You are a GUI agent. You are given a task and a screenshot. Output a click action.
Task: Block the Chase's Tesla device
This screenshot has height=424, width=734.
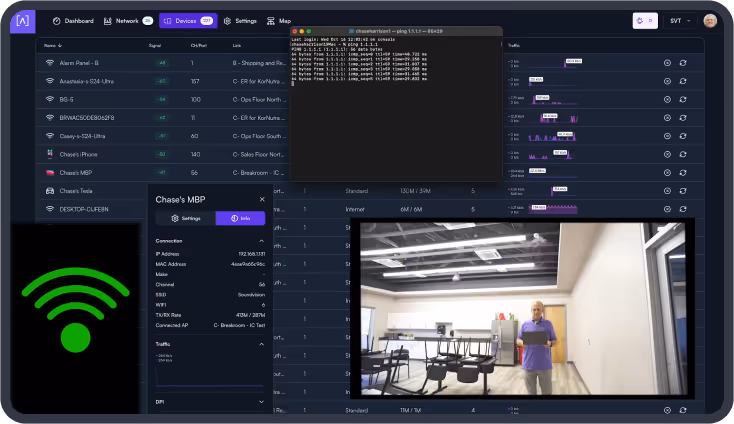pos(668,191)
